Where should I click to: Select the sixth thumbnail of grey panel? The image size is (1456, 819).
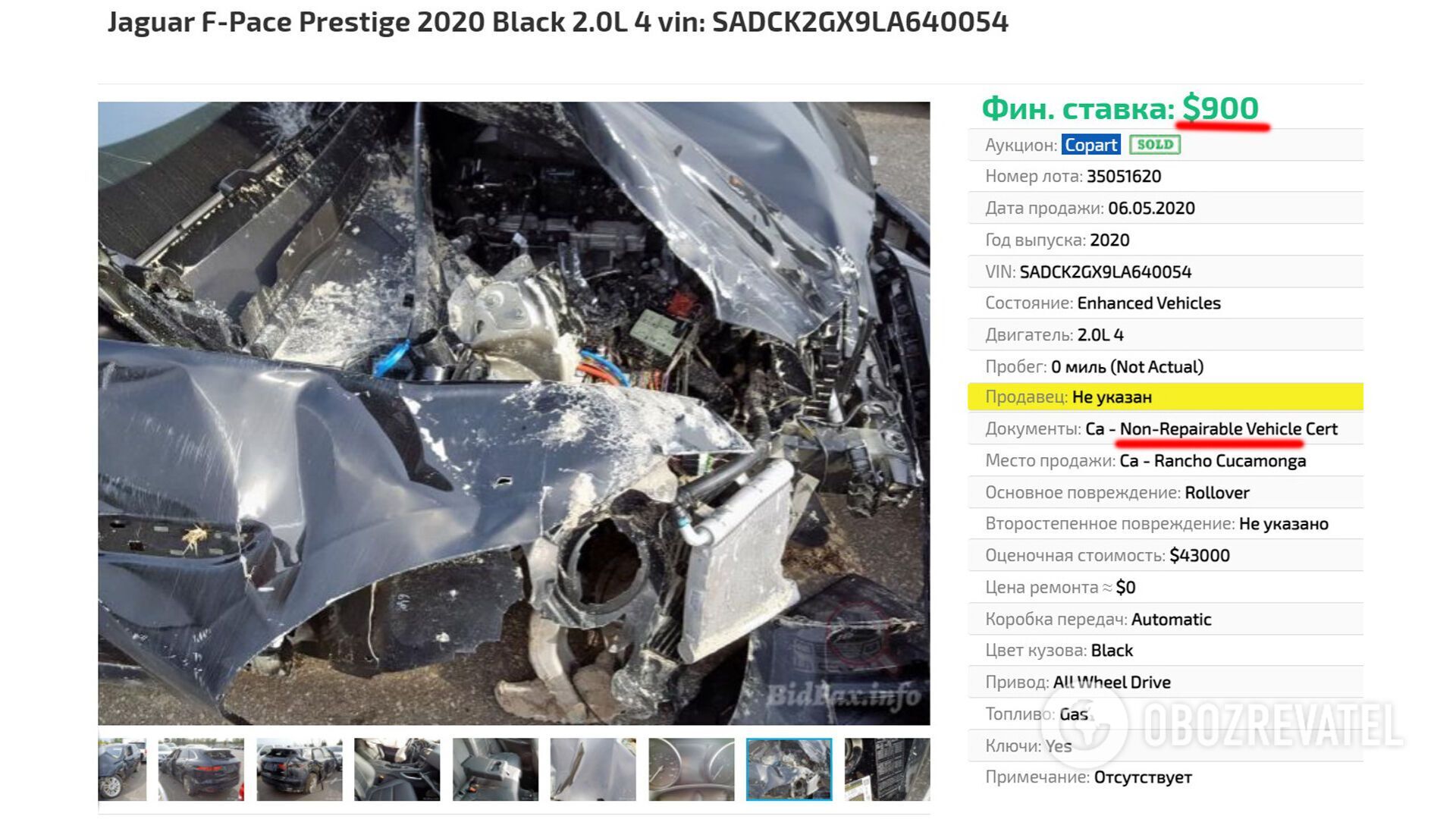593,769
